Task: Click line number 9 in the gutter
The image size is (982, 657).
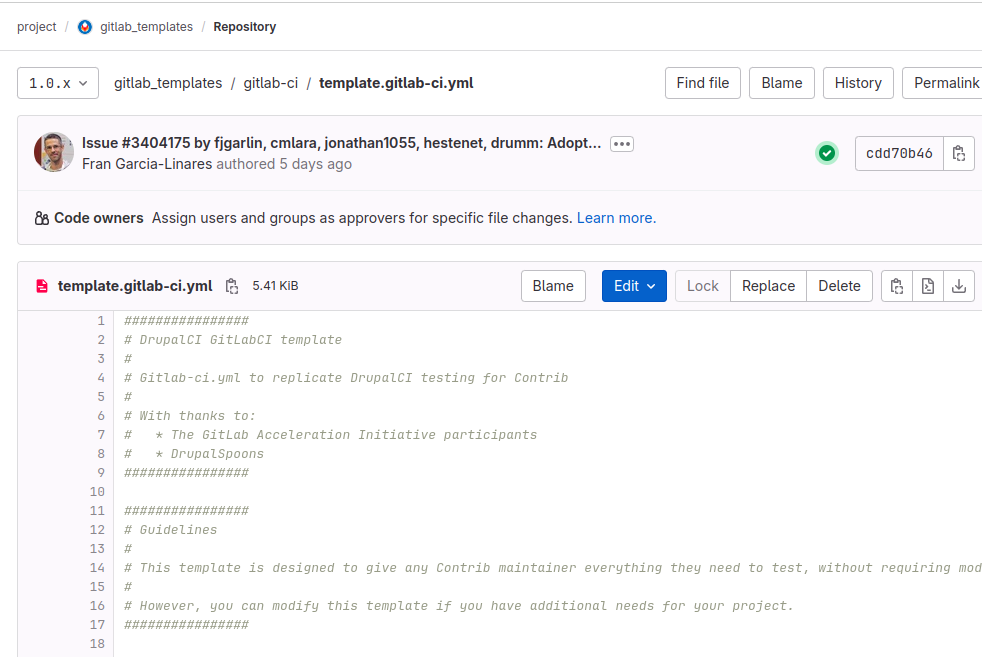Action: coord(101,473)
